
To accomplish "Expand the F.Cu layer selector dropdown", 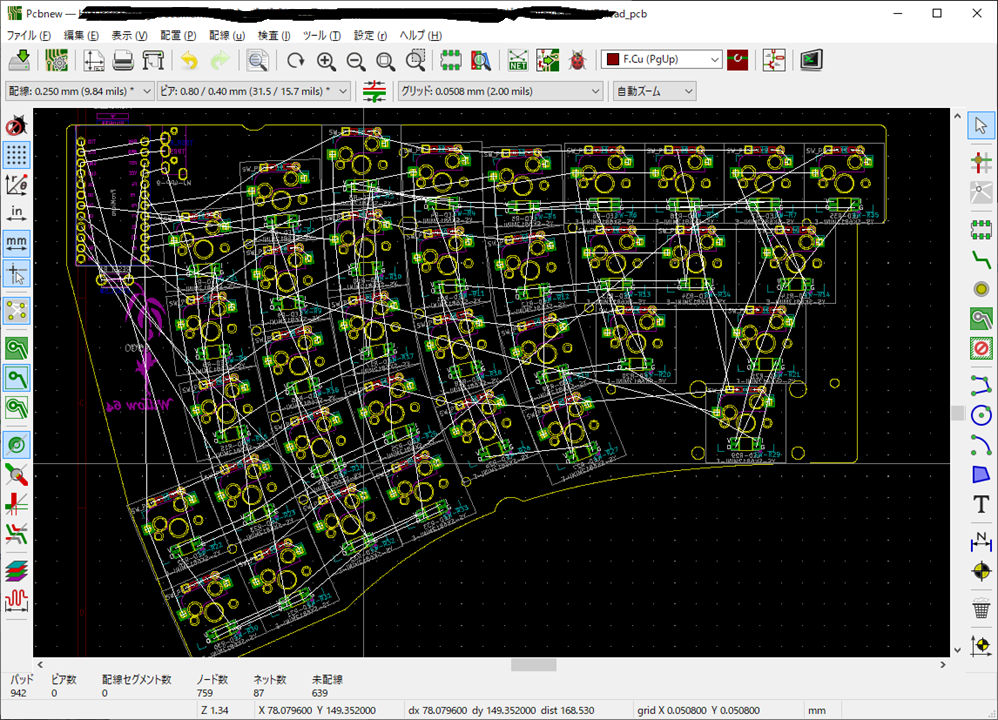I will pyautogui.click(x=661, y=60).
